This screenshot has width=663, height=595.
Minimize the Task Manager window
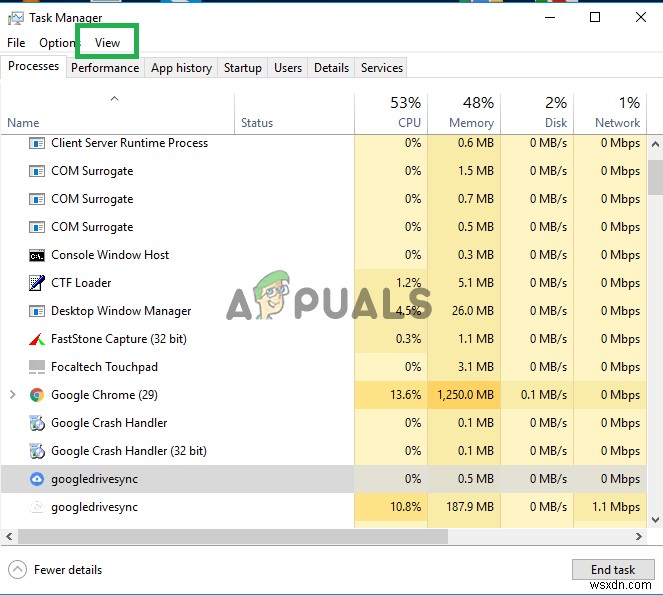(x=550, y=17)
